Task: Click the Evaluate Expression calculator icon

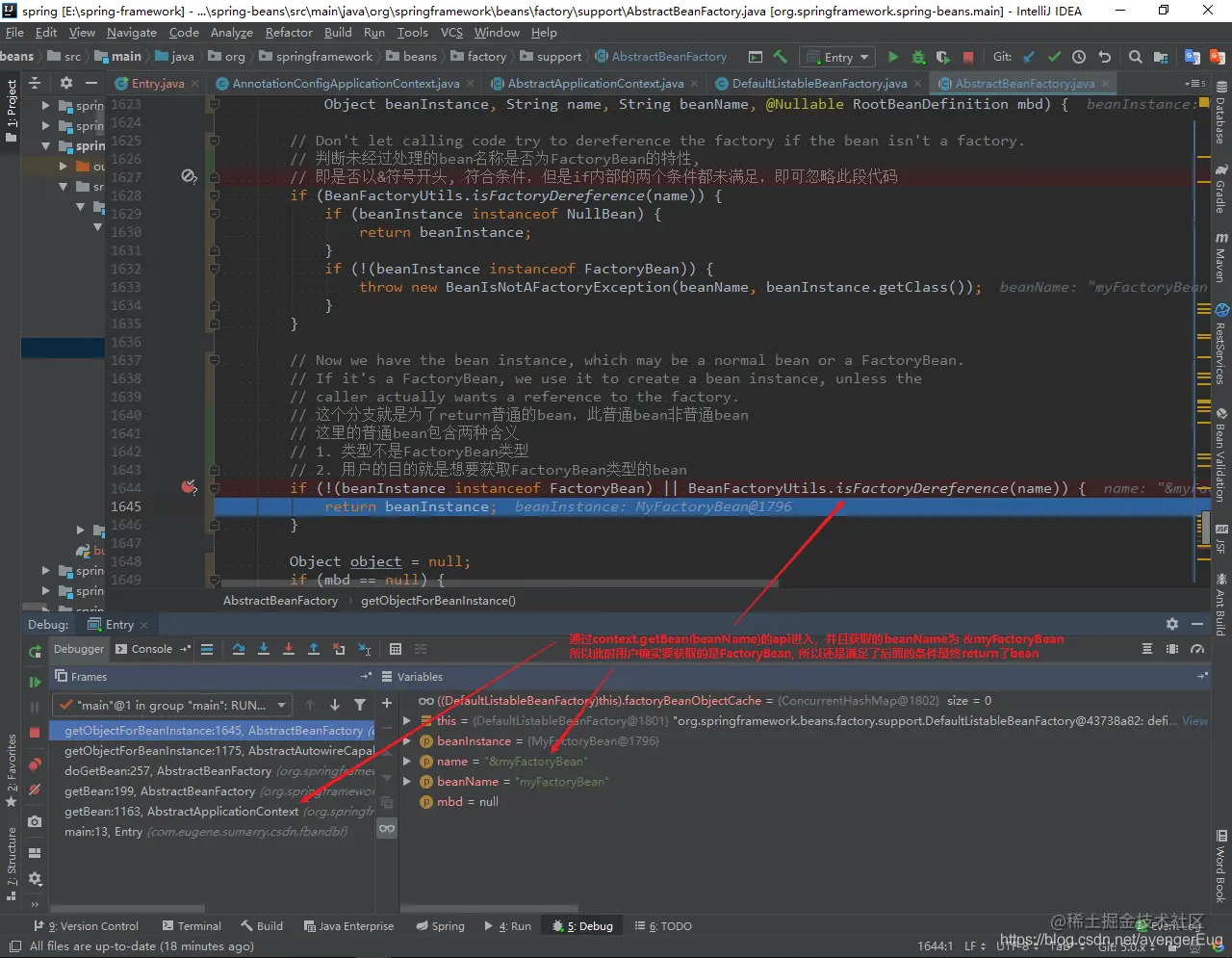Action: click(396, 649)
